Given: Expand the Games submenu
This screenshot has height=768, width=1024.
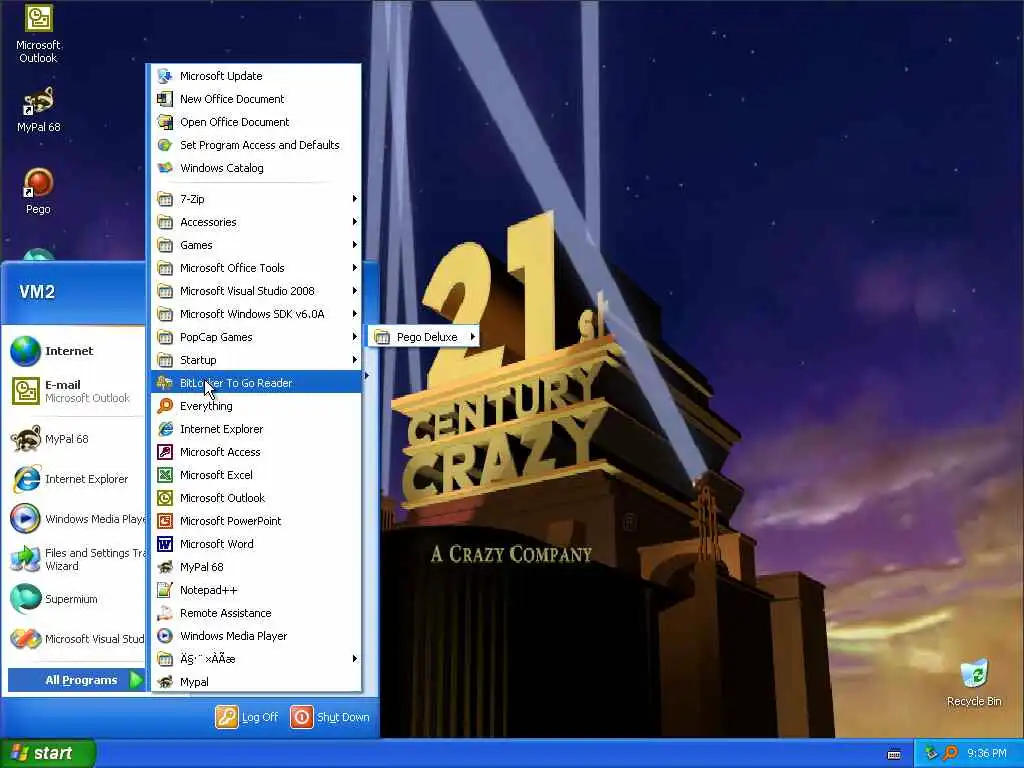Looking at the screenshot, I should [x=257, y=245].
